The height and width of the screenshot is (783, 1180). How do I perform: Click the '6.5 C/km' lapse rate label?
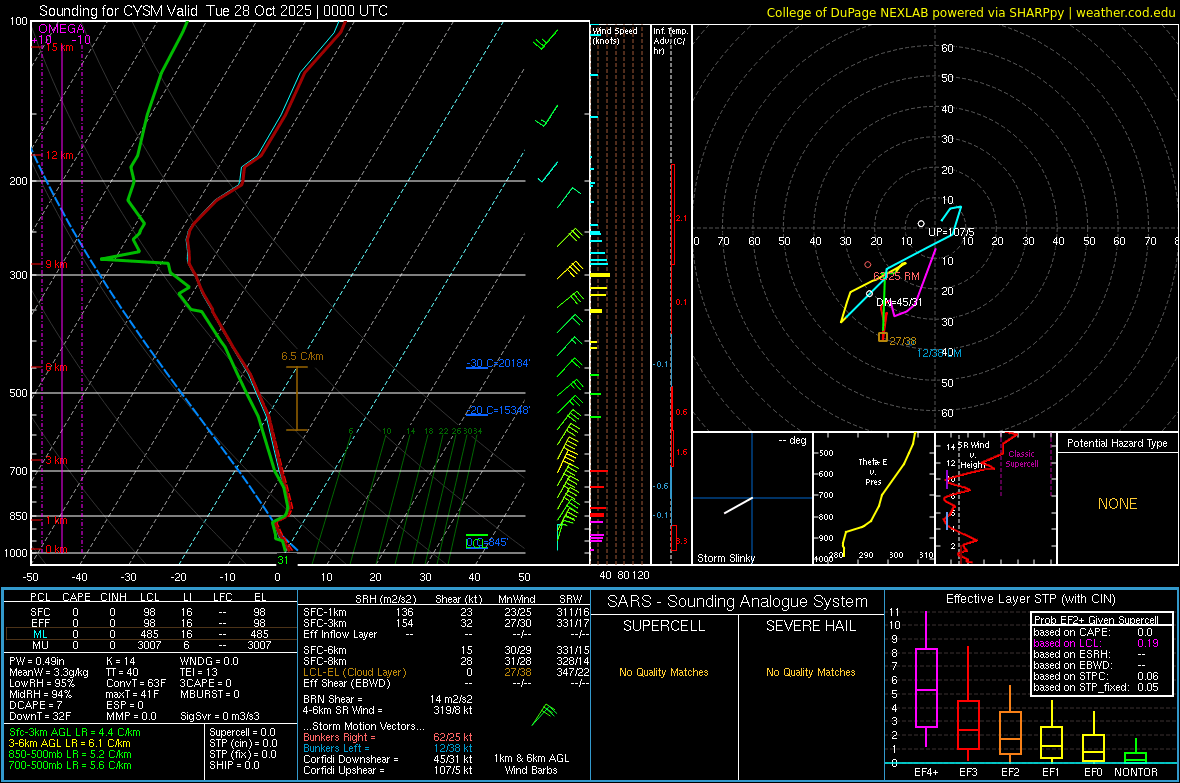[303, 356]
